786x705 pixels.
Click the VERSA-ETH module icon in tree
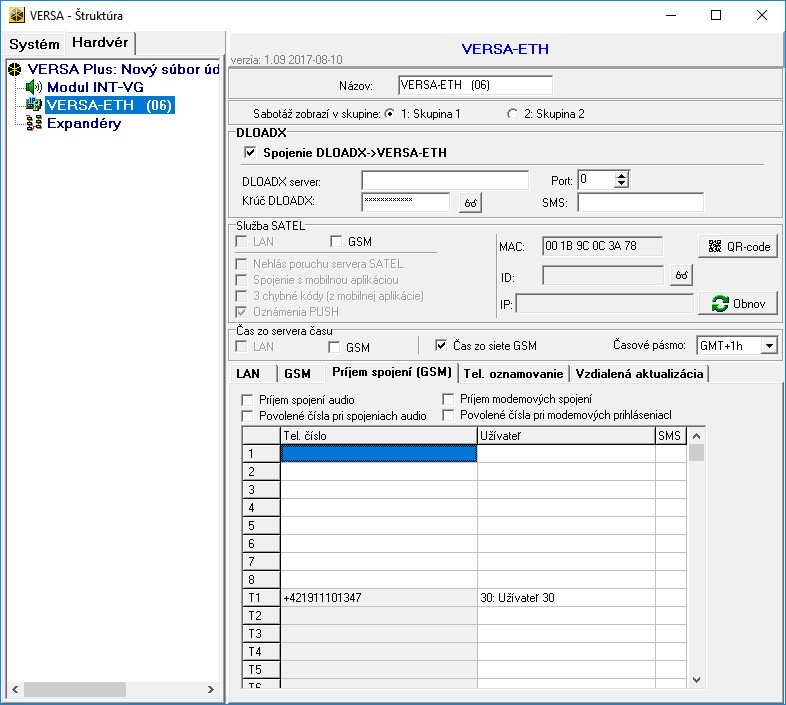(33, 106)
